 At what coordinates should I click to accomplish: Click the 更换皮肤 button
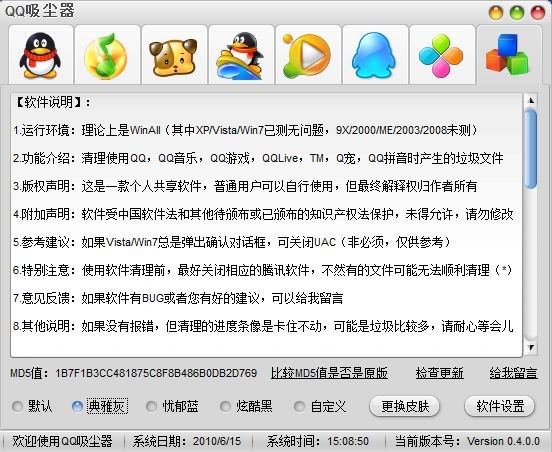pyautogui.click(x=404, y=406)
